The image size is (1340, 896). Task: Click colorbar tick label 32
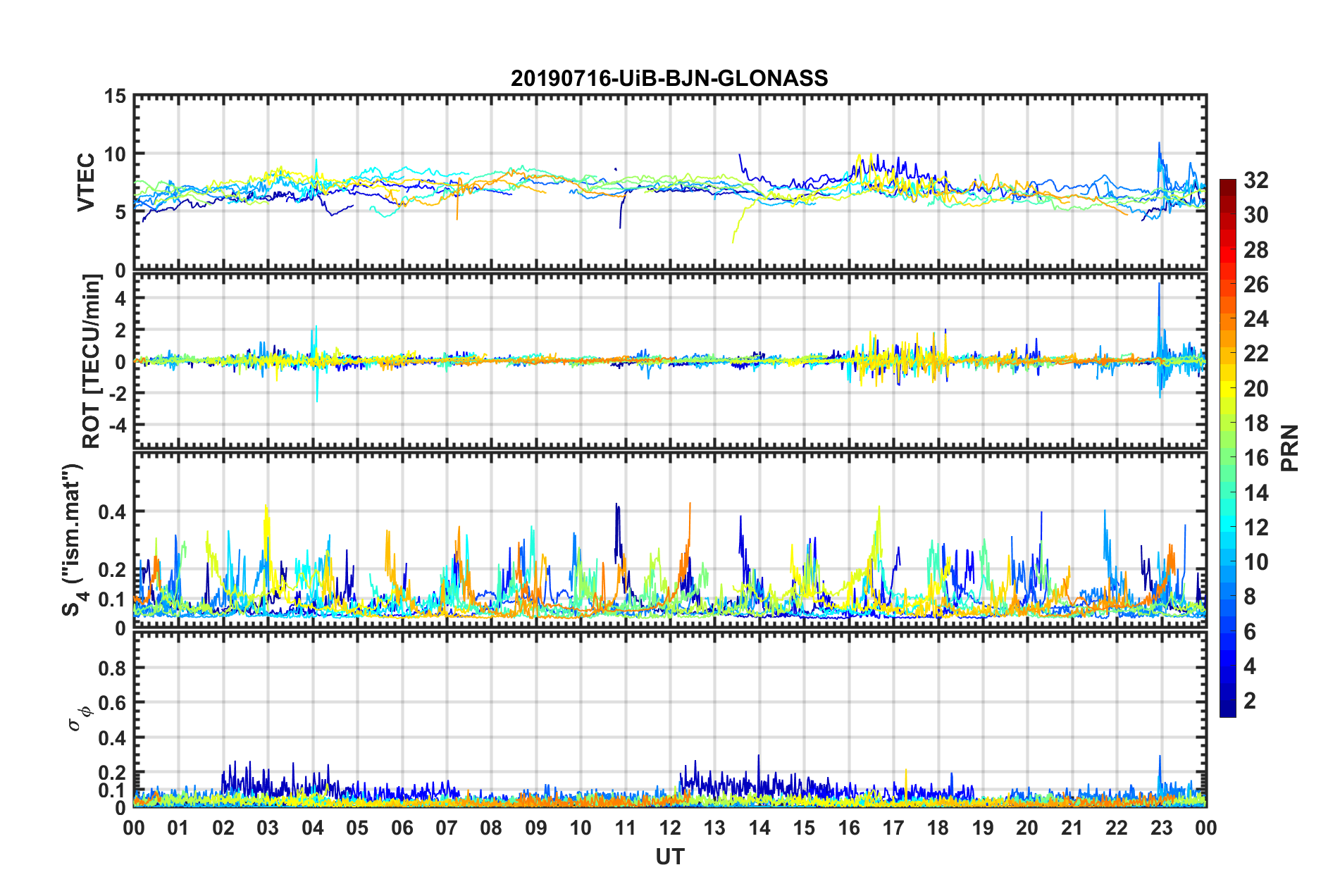point(1255,180)
